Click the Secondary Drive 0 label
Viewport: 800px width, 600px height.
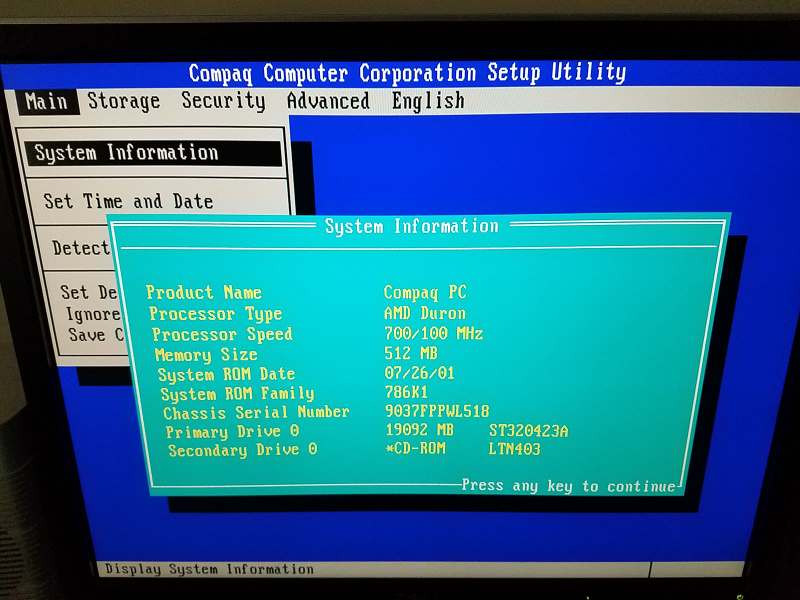[x=243, y=450]
